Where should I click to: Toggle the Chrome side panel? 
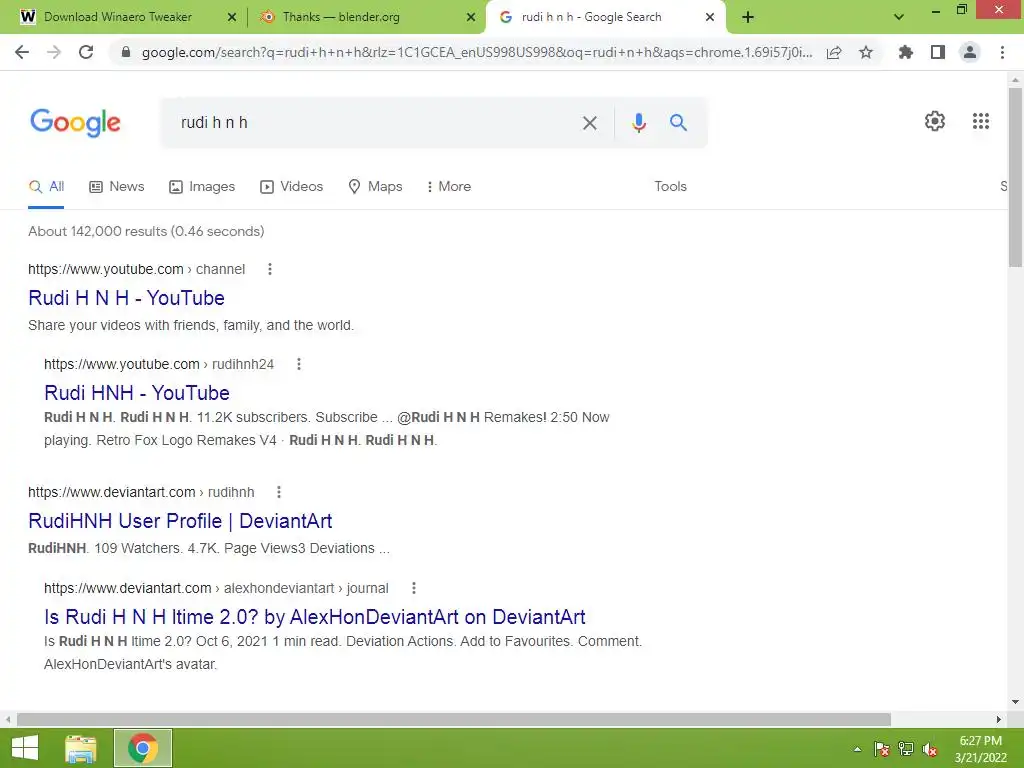click(x=938, y=52)
